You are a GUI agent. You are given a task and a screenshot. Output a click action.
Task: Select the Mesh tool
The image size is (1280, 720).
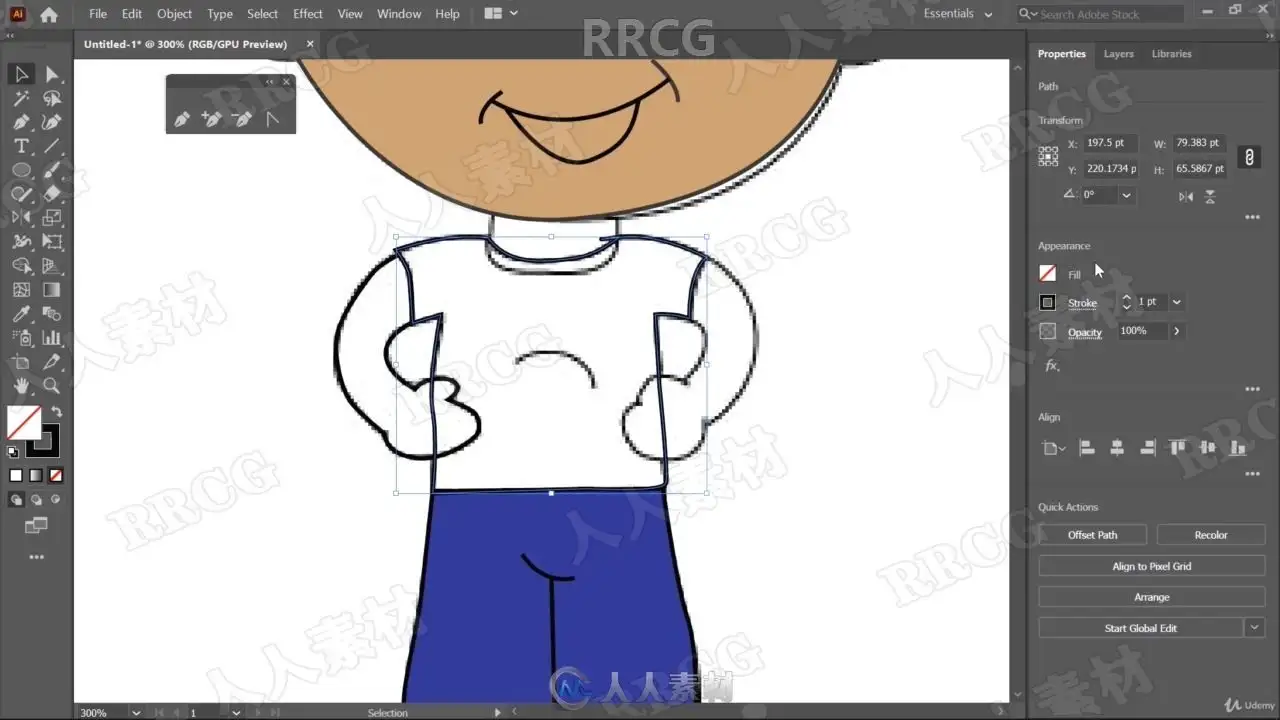click(x=21, y=290)
